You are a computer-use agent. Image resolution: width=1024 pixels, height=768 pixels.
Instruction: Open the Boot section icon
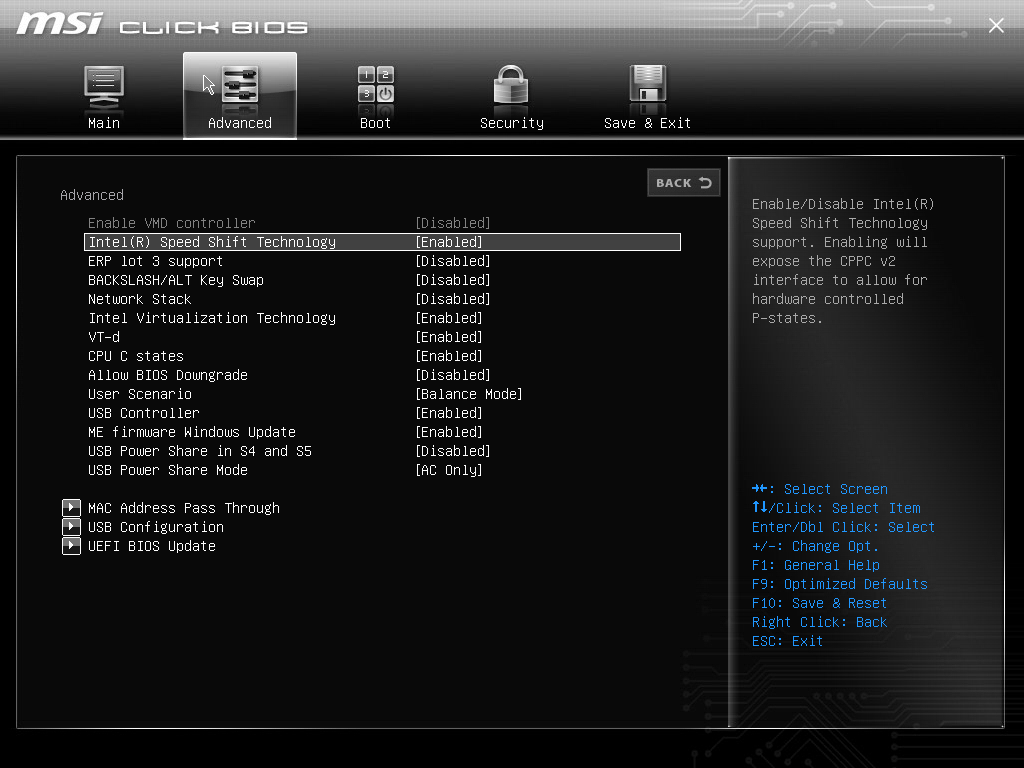coord(376,86)
